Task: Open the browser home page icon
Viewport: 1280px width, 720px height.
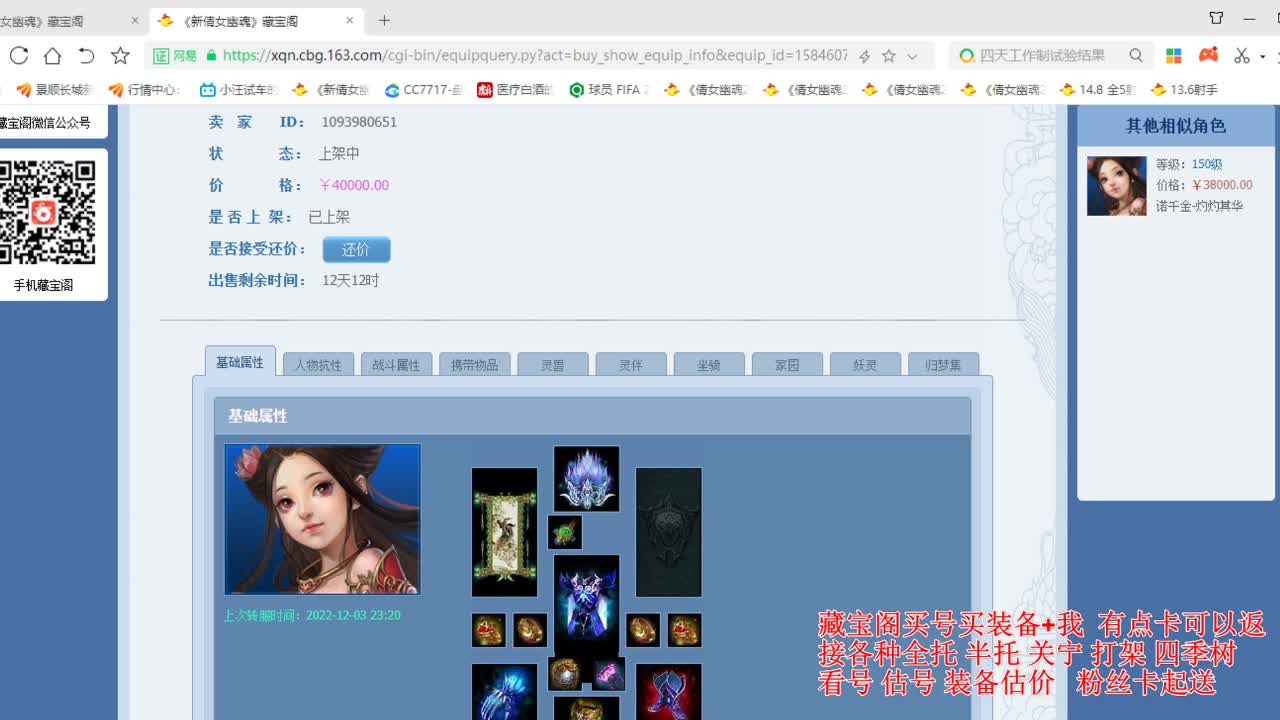Action: pos(52,56)
